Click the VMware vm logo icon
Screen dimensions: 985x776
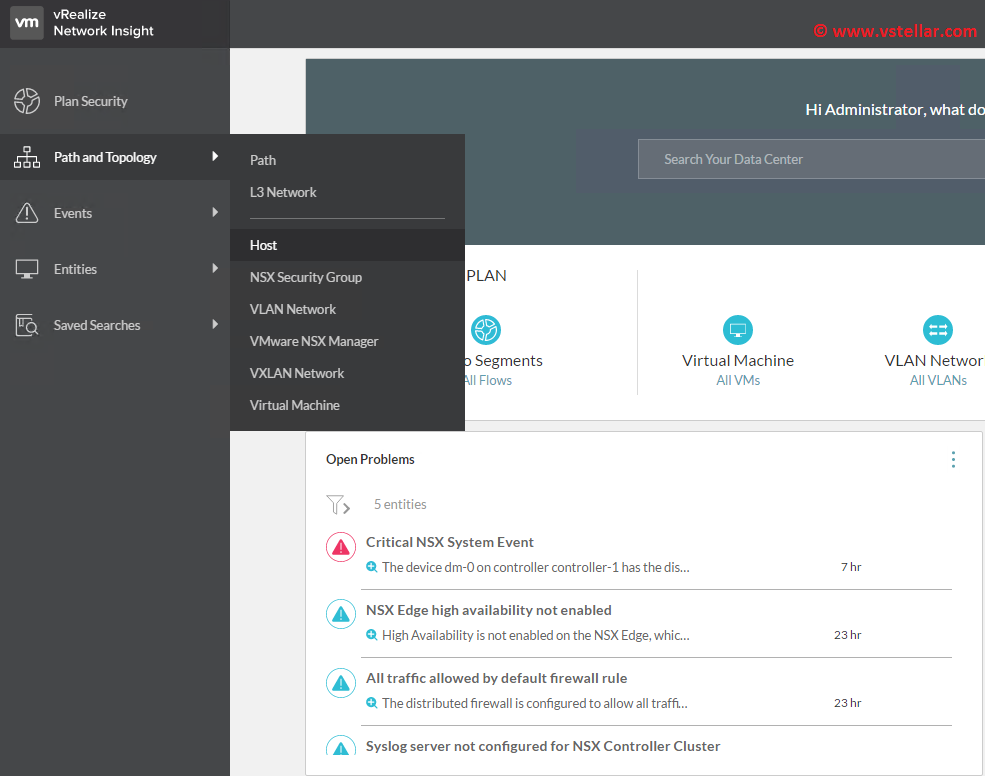pos(27,23)
